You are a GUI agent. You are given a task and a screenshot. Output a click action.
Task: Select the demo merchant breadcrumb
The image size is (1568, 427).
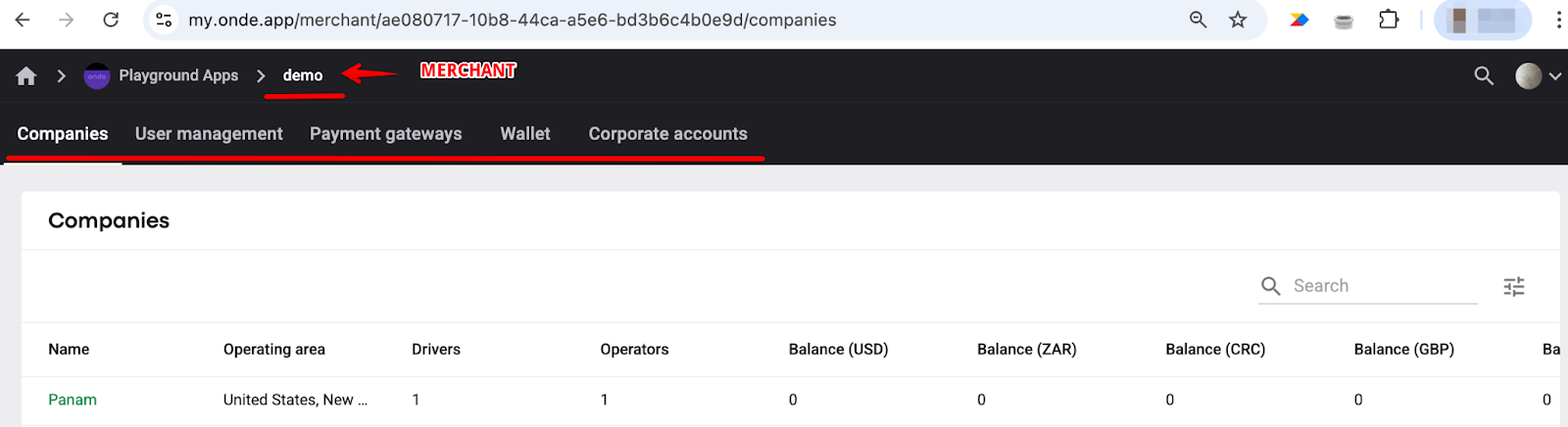coord(303,75)
